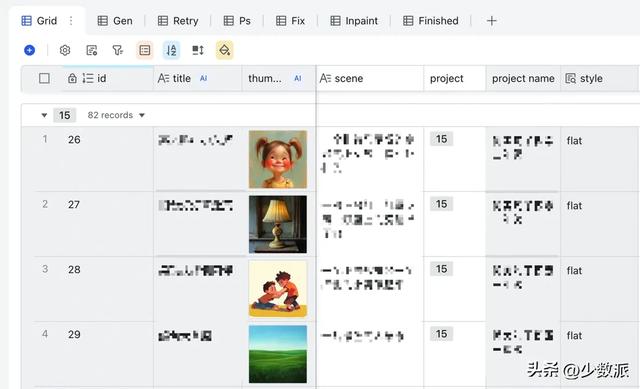Select id cell 28
Viewport: 640px width, 389px height.
108,289
